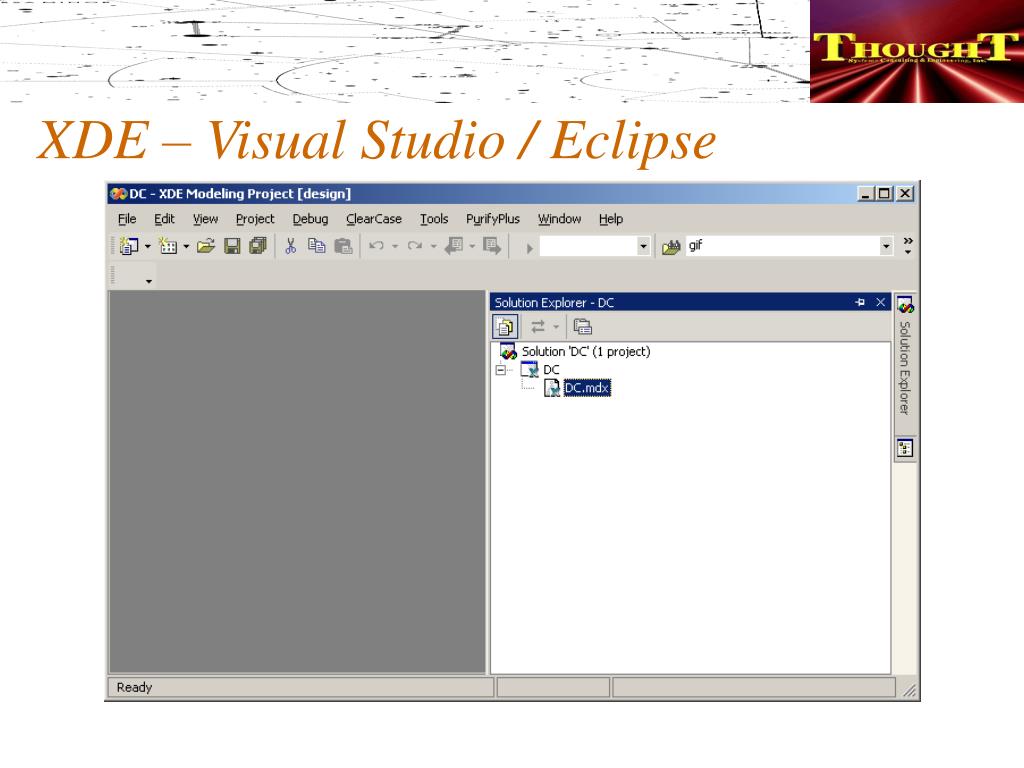The height and width of the screenshot is (768, 1024).
Task: Click the Find in Files binoculars icon
Action: [671, 247]
